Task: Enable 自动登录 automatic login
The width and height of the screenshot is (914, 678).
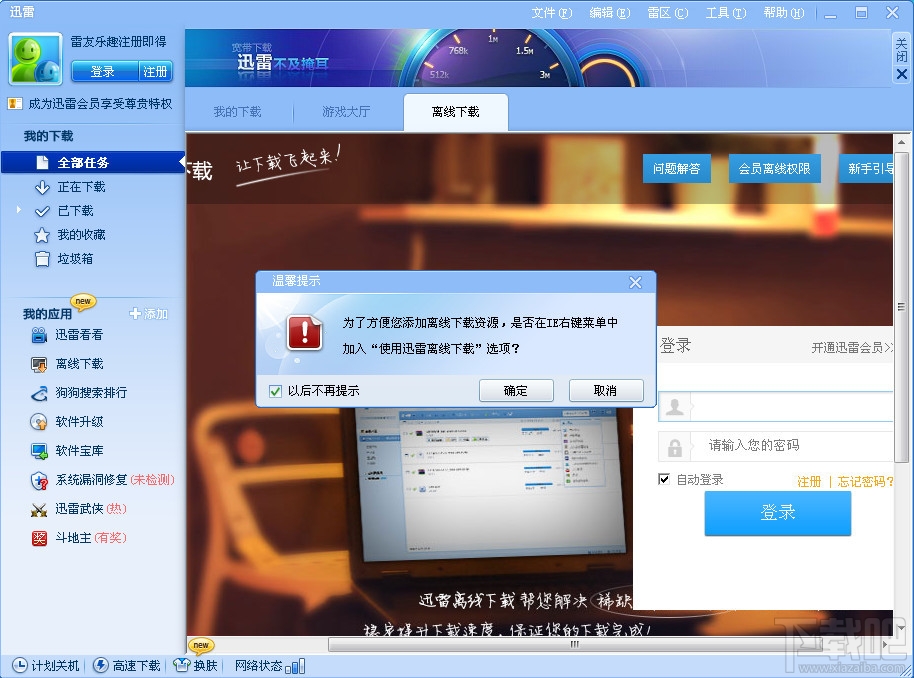Action: [663, 479]
